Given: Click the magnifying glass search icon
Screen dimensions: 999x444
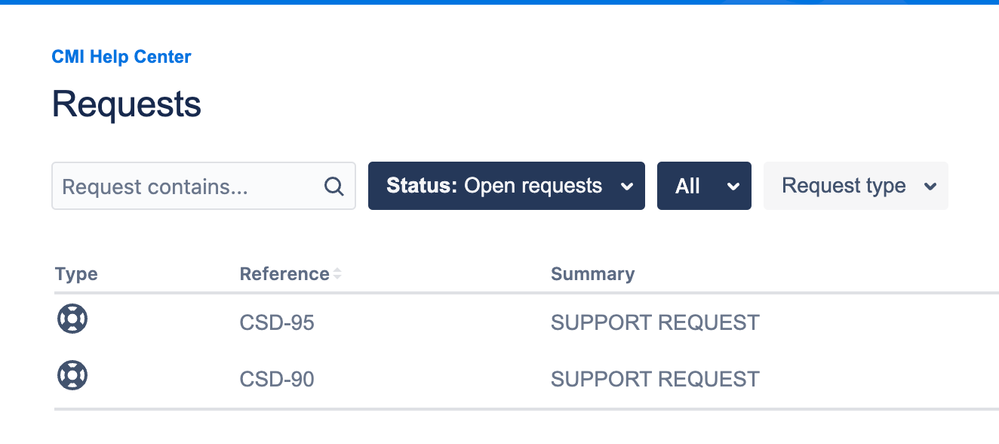Looking at the screenshot, I should 334,186.
